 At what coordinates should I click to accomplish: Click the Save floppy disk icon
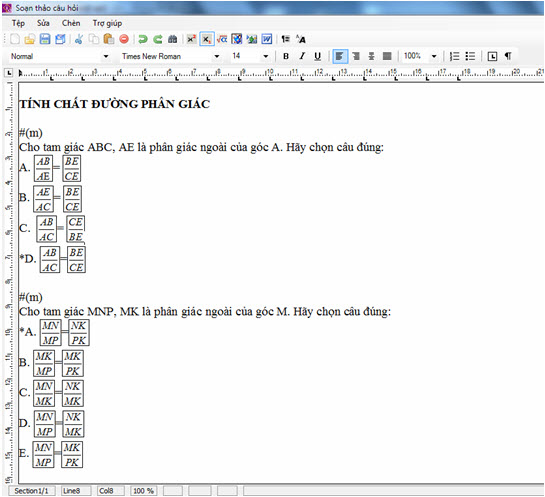click(45, 39)
